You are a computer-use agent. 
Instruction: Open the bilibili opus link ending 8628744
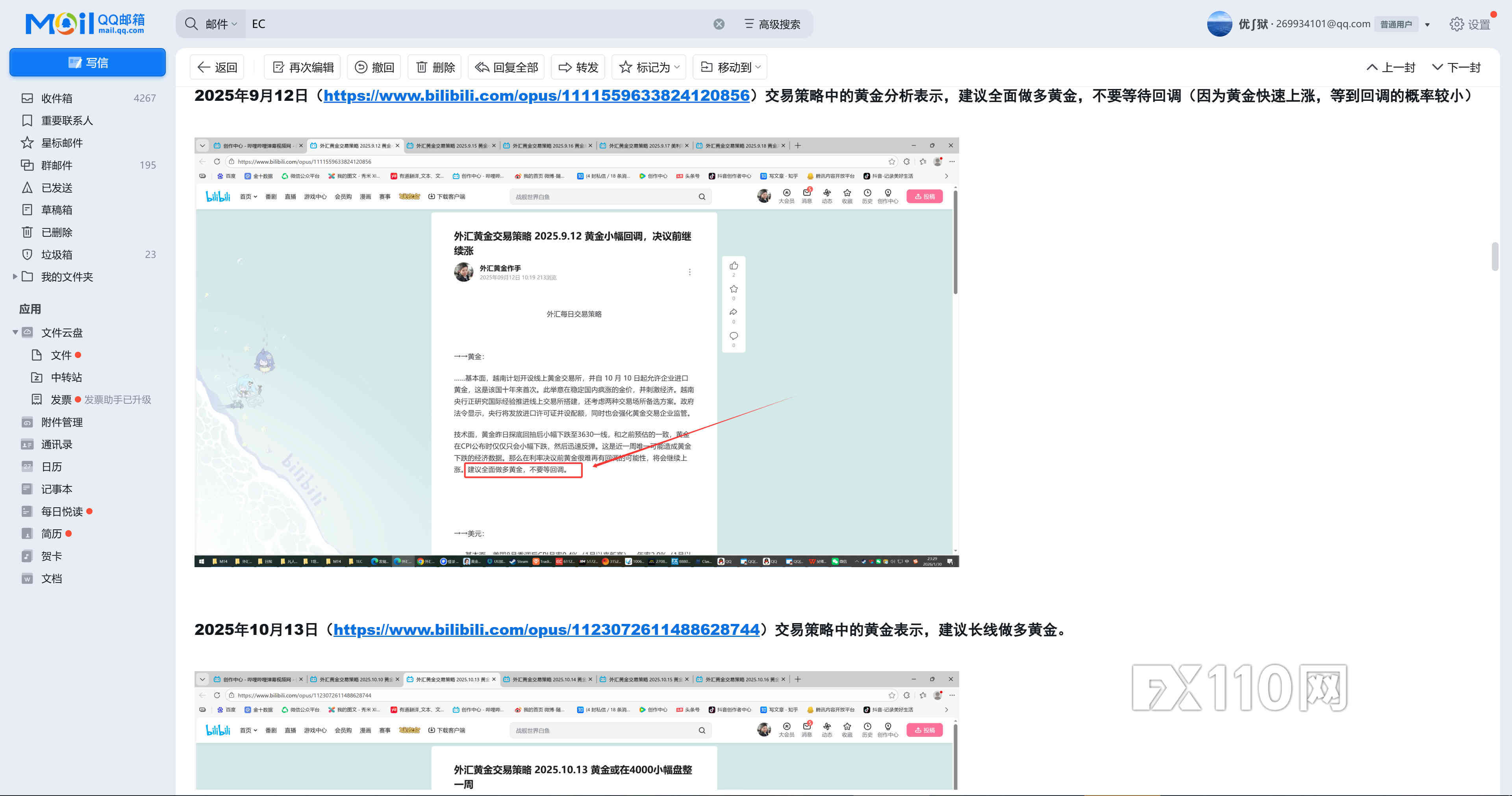(547, 629)
